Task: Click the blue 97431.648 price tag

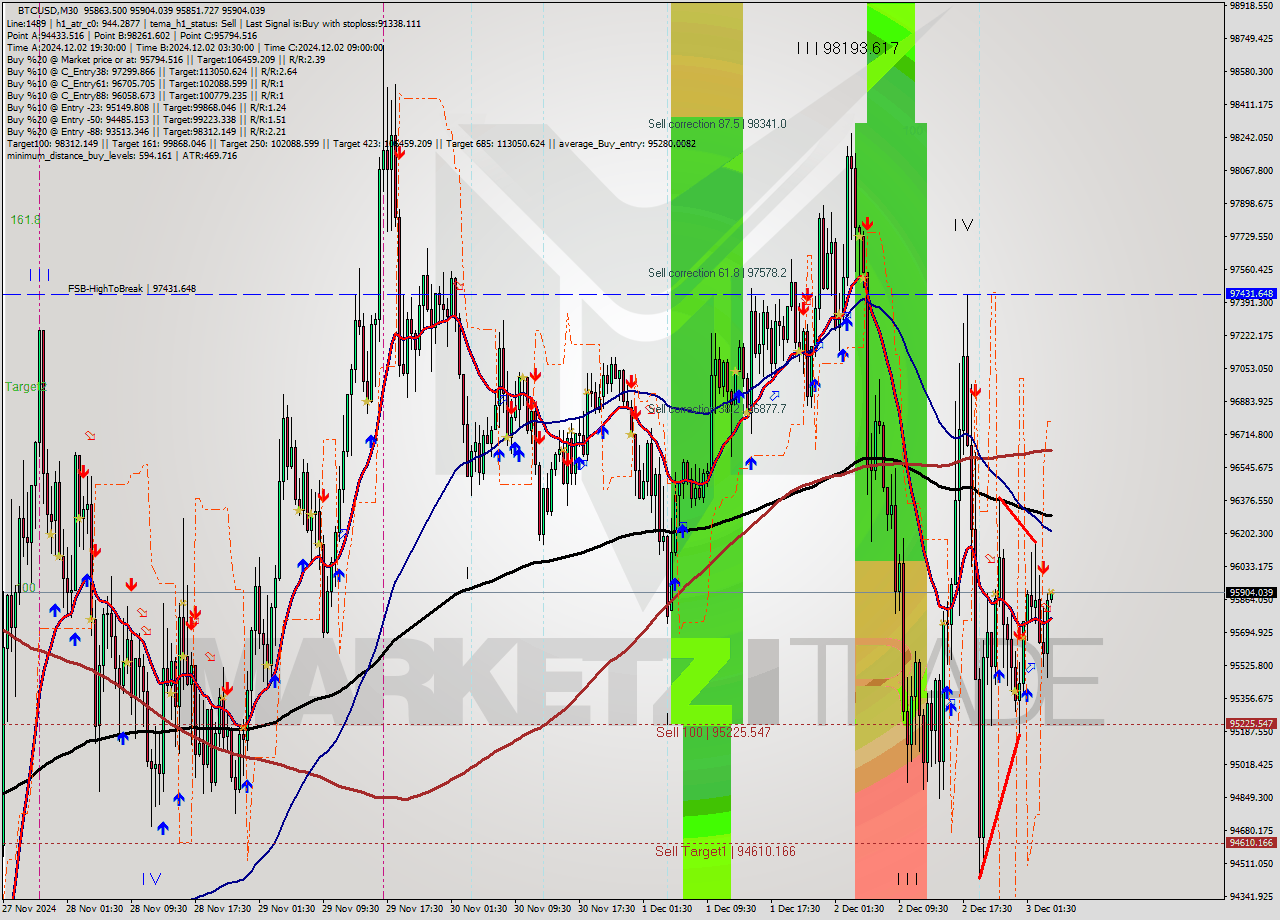Action: [x=1251, y=294]
